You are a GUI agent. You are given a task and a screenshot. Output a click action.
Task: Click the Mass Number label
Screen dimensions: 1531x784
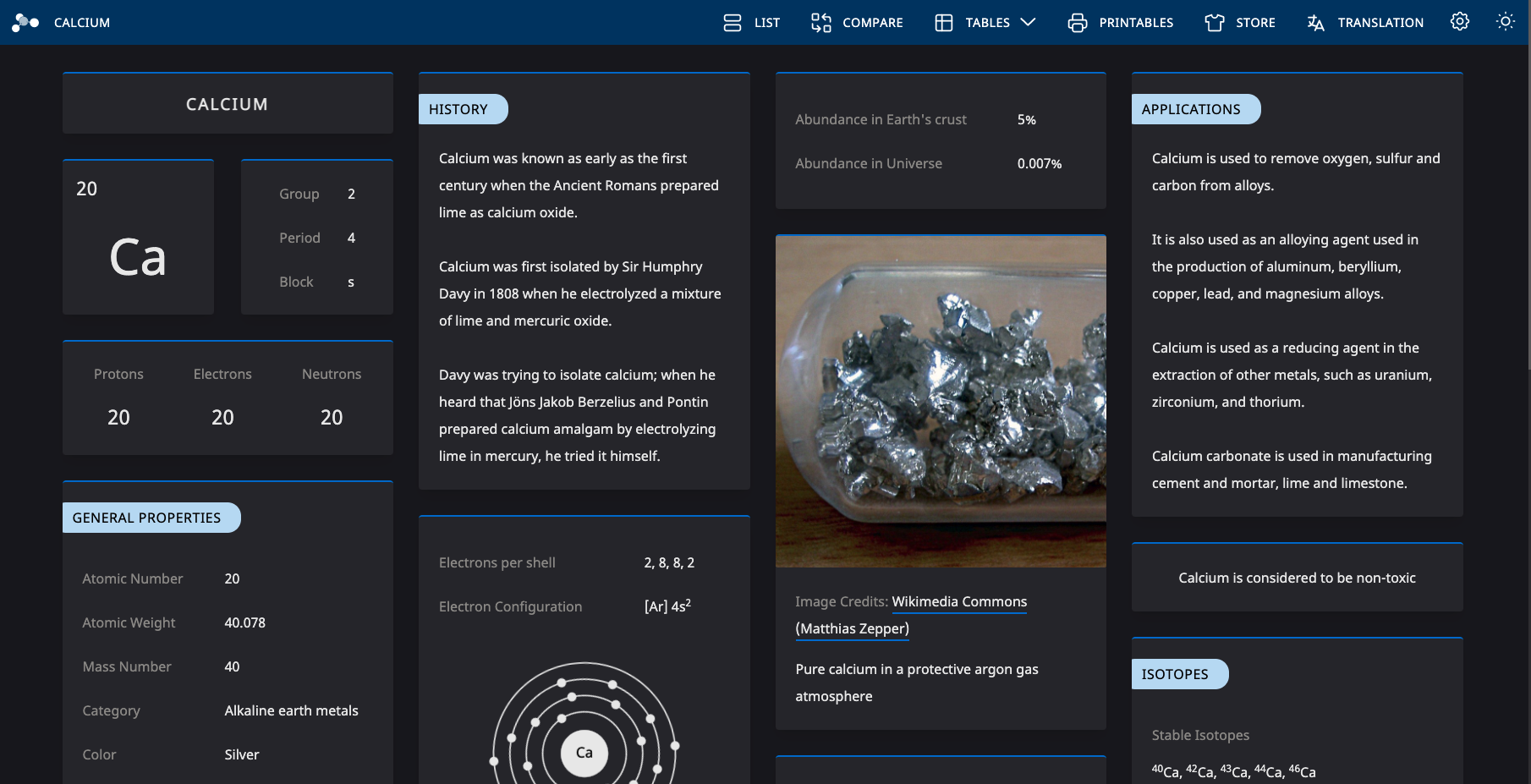pyautogui.click(x=127, y=666)
